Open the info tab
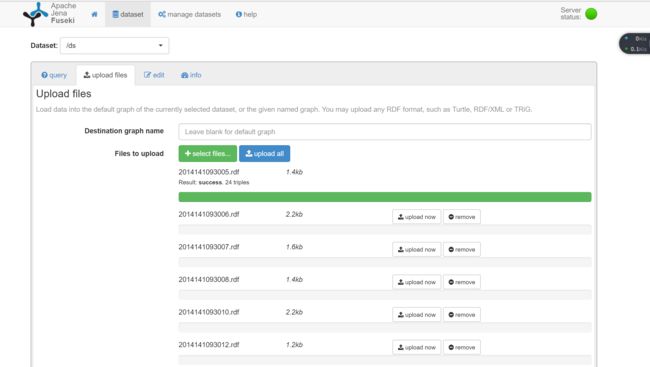The image size is (650, 367). pyautogui.click(x=191, y=75)
